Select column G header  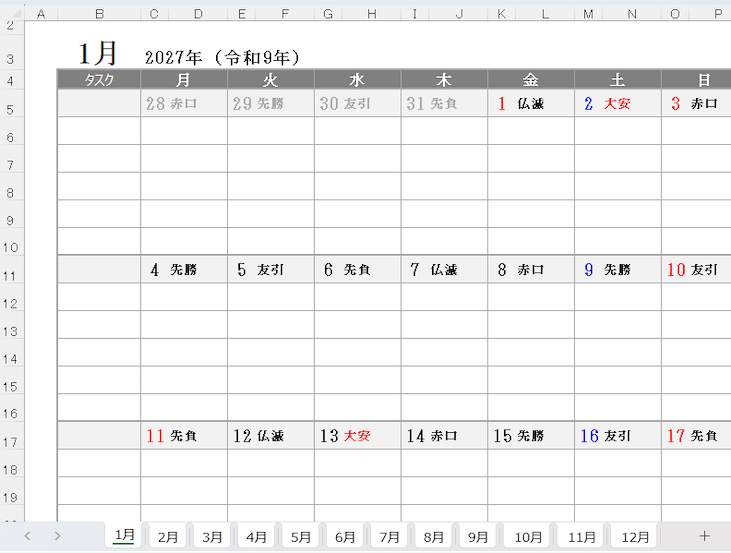(x=328, y=14)
